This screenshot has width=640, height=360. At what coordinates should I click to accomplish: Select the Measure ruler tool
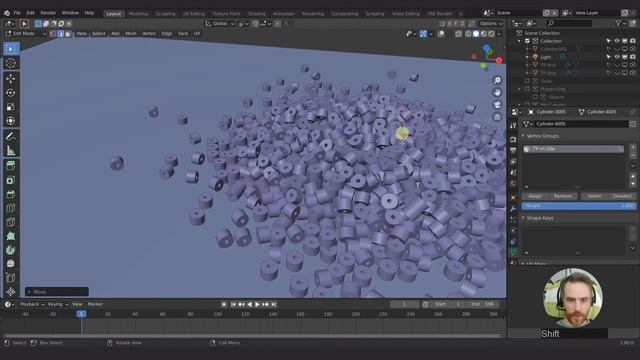click(x=11, y=151)
